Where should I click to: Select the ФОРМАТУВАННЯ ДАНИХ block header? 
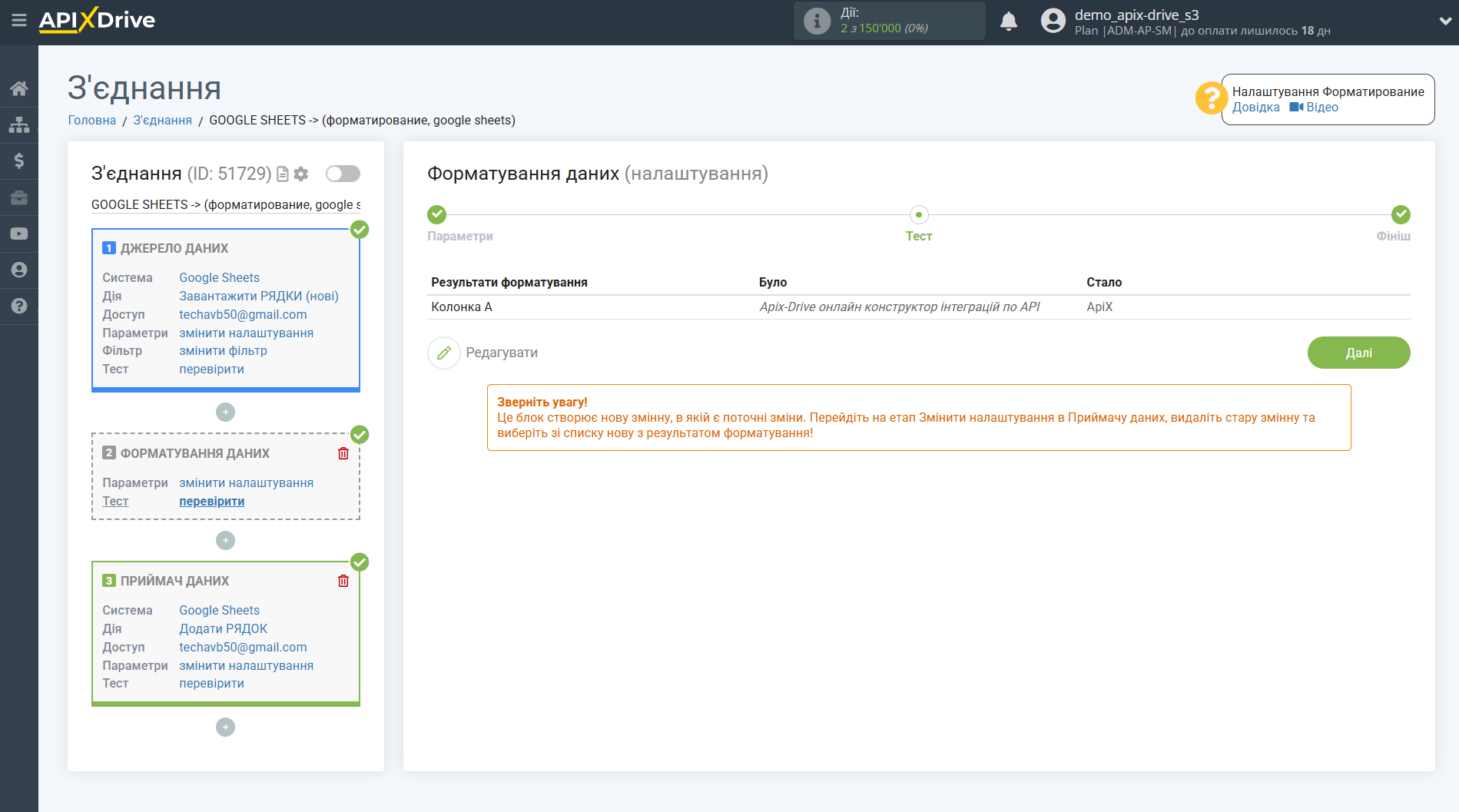(195, 453)
